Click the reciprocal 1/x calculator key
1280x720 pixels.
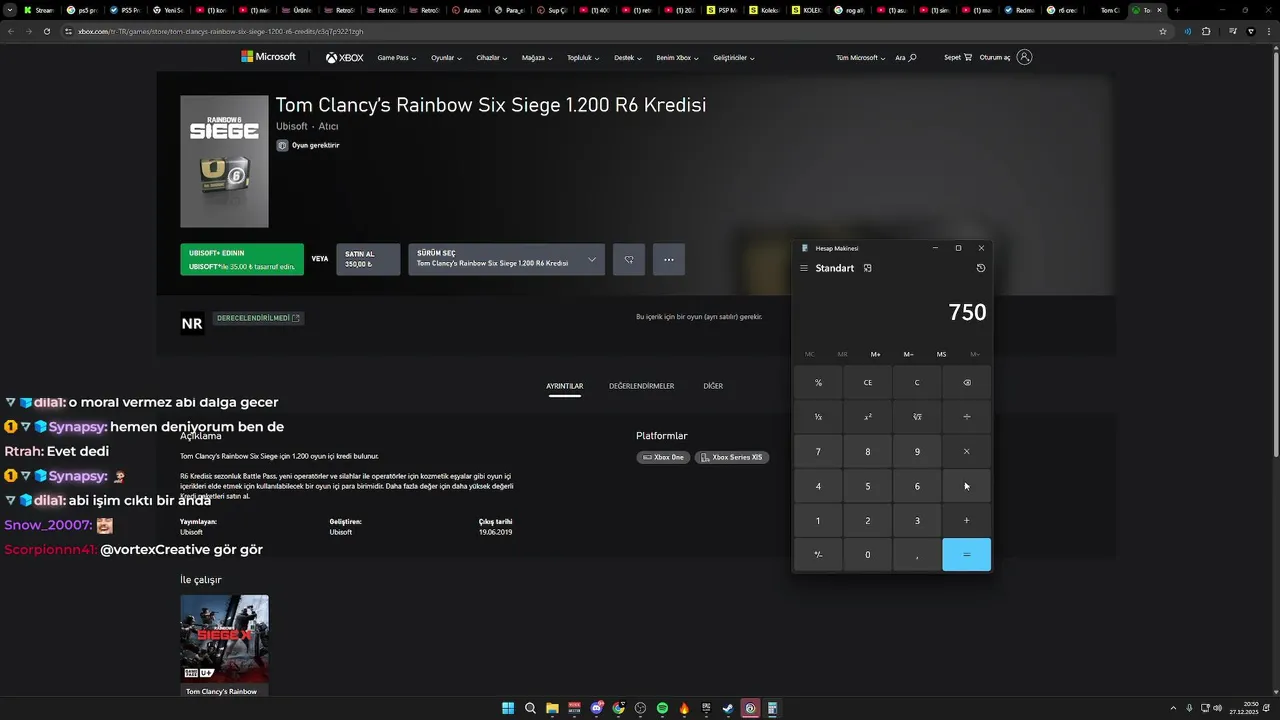coord(818,417)
